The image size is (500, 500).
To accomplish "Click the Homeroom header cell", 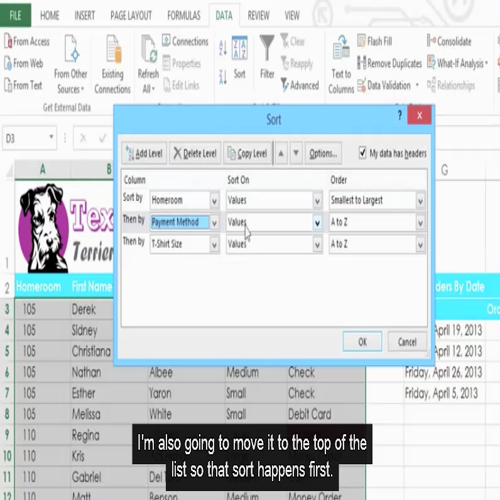I will click(43, 286).
